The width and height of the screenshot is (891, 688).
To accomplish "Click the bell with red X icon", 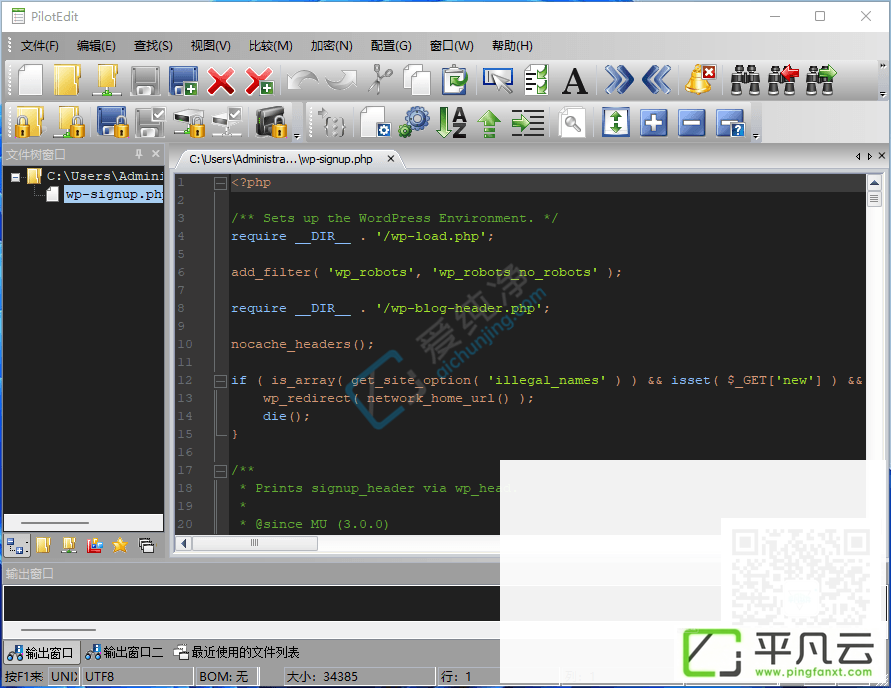I will [700, 79].
